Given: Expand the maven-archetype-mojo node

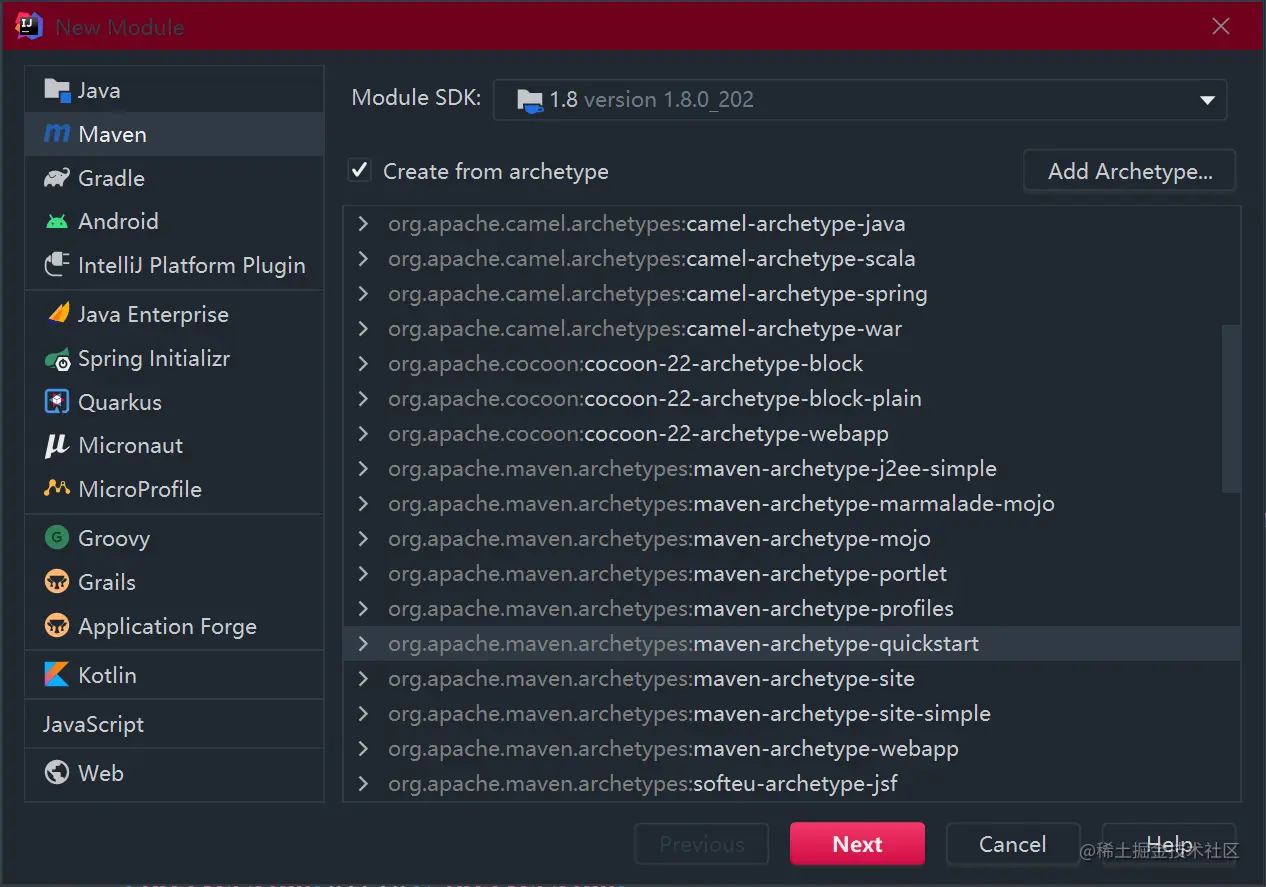Looking at the screenshot, I should pos(363,539).
